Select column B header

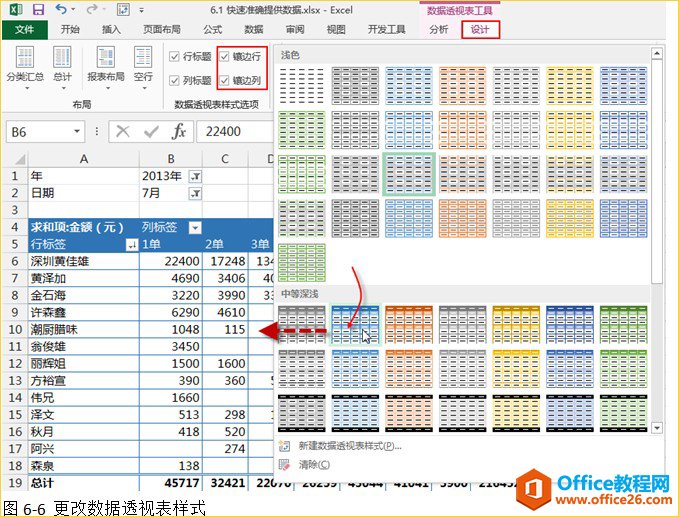[171, 159]
